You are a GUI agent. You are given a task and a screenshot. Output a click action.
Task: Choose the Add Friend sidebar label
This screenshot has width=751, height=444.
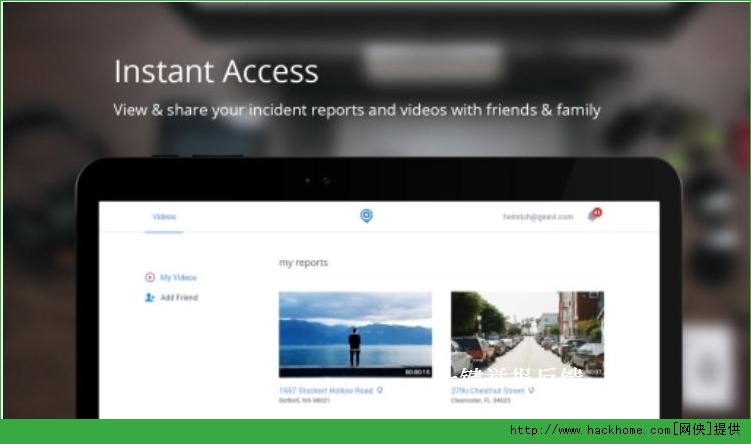pos(179,298)
